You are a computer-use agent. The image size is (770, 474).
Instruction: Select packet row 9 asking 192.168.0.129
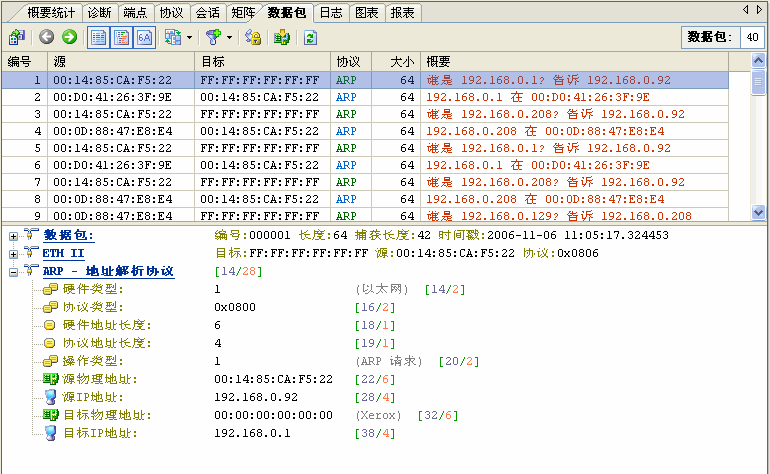[365, 215]
